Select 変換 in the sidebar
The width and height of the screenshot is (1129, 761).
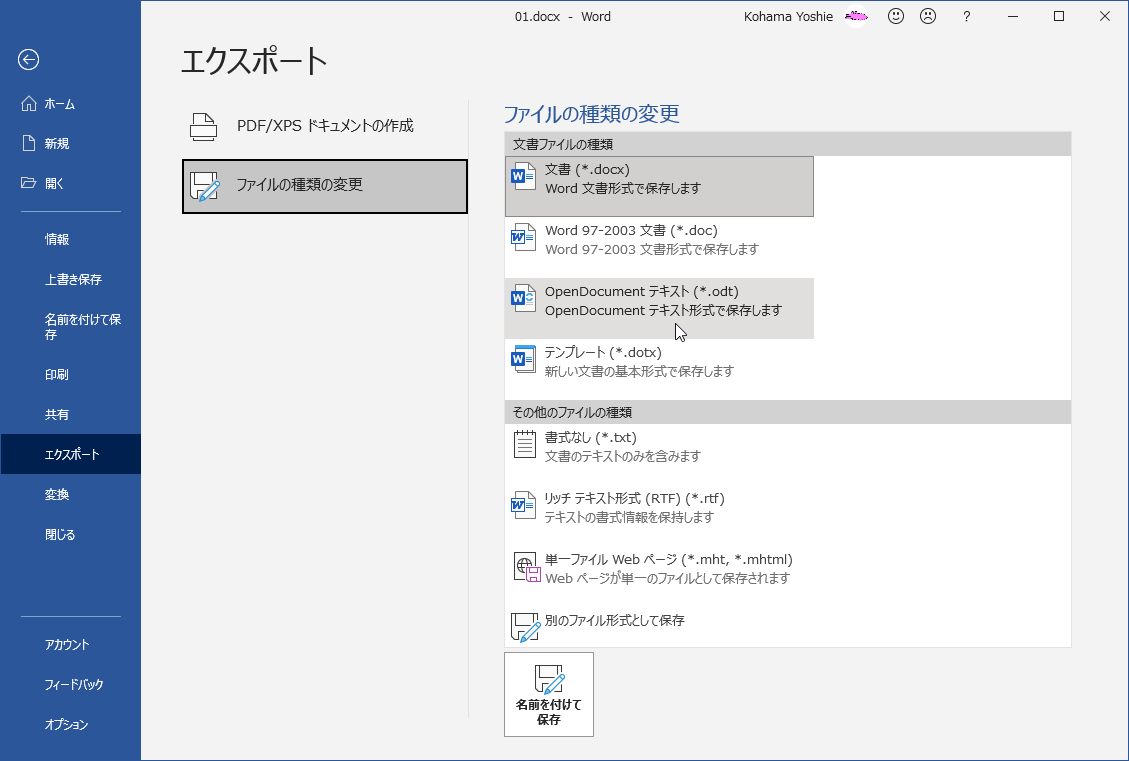click(x=71, y=494)
